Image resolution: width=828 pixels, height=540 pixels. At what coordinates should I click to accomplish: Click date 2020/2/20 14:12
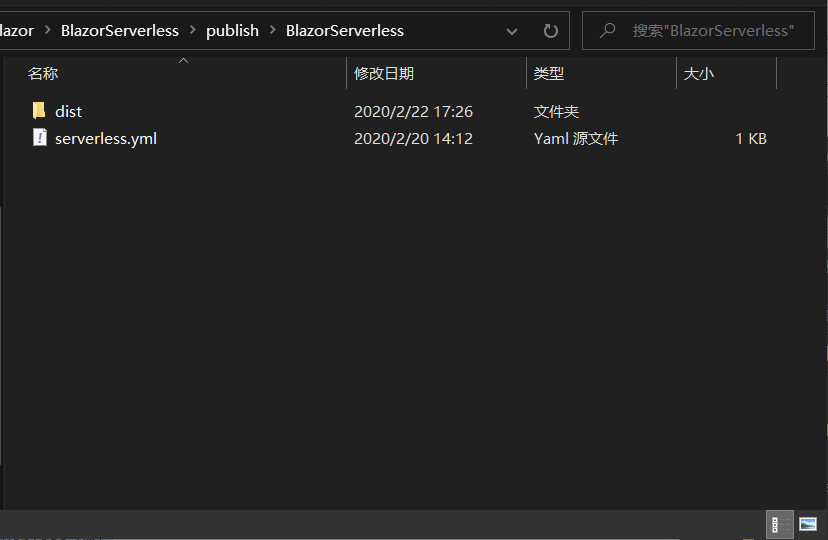[413, 138]
